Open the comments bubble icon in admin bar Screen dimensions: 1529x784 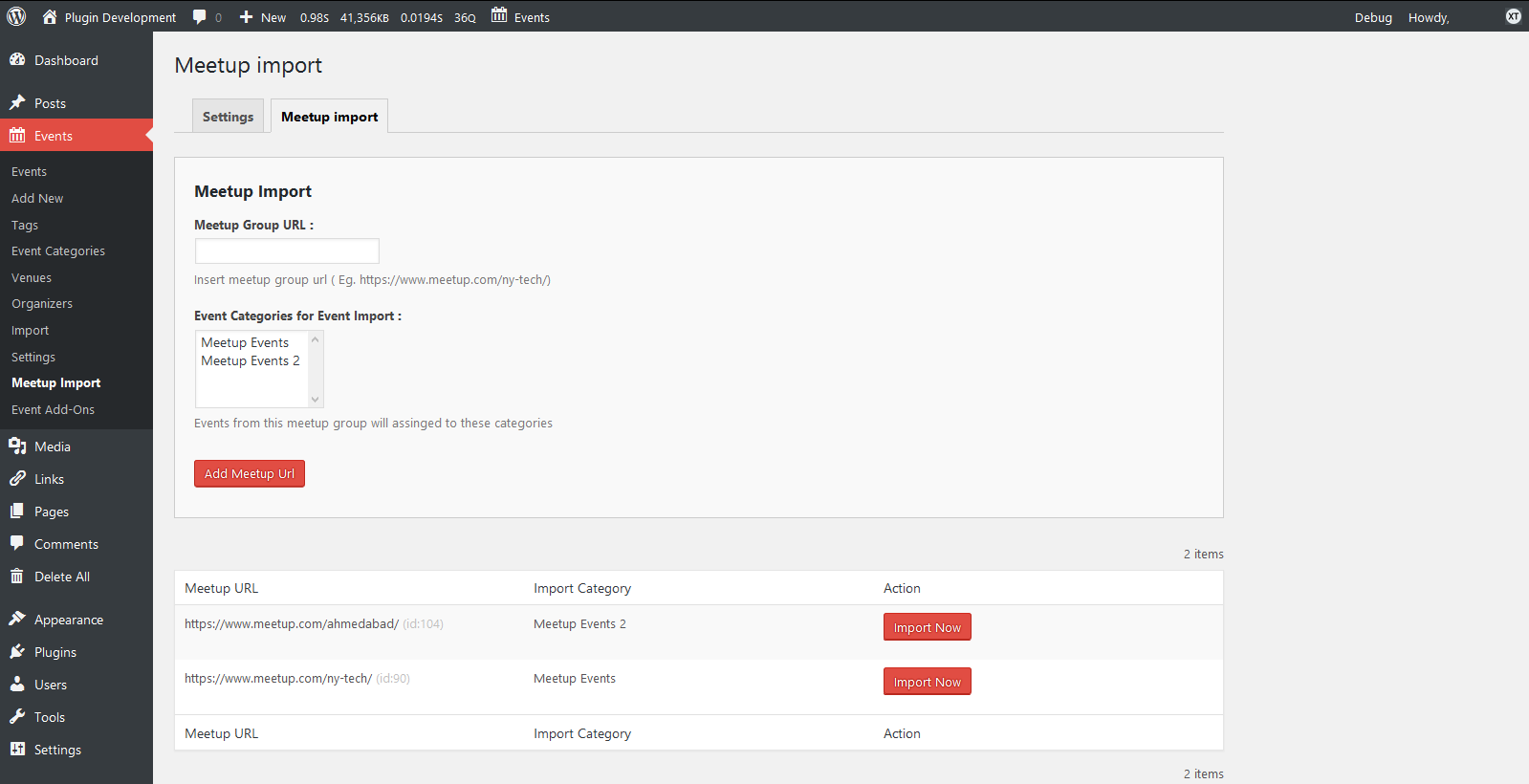(200, 16)
